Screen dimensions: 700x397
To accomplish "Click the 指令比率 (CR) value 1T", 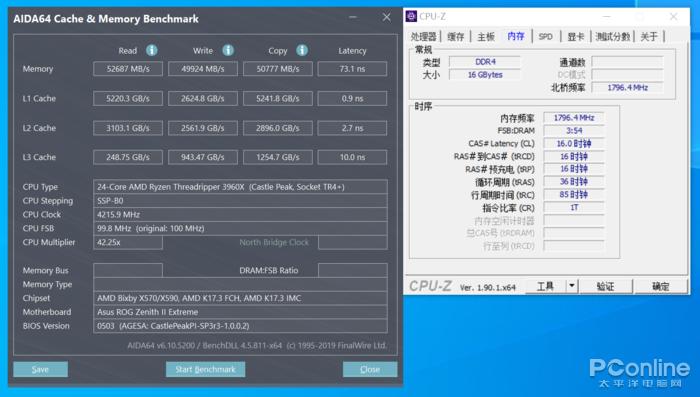I will point(574,208).
